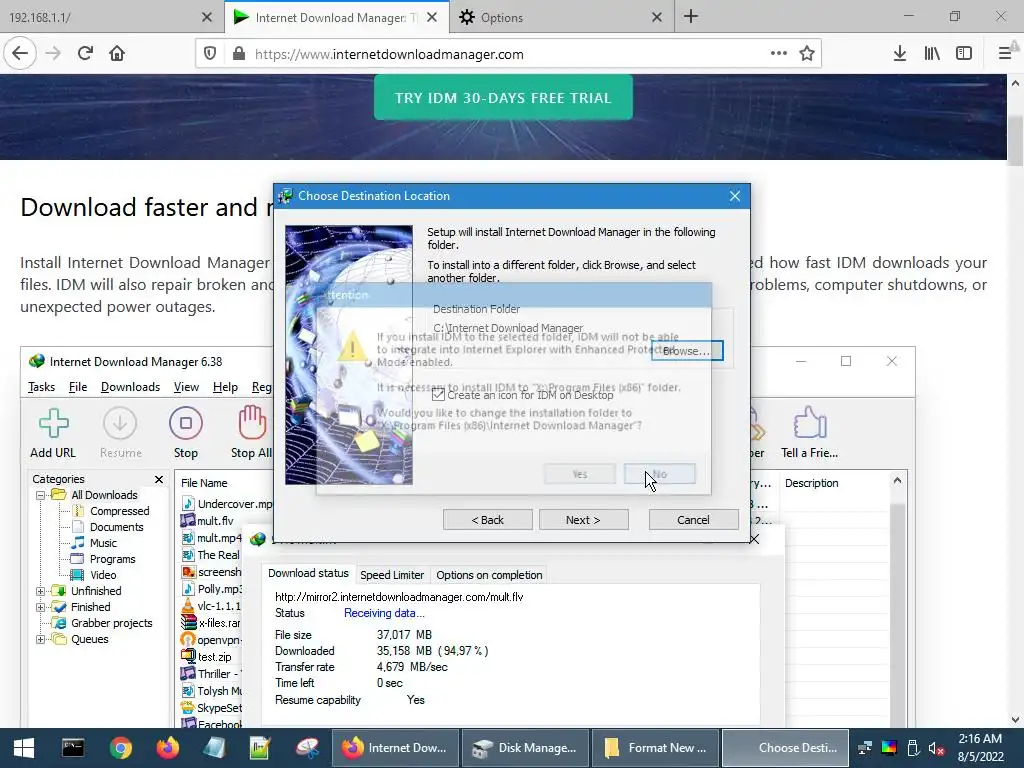Open the View menu in IDM
The width and height of the screenshot is (1024, 768).
click(186, 387)
